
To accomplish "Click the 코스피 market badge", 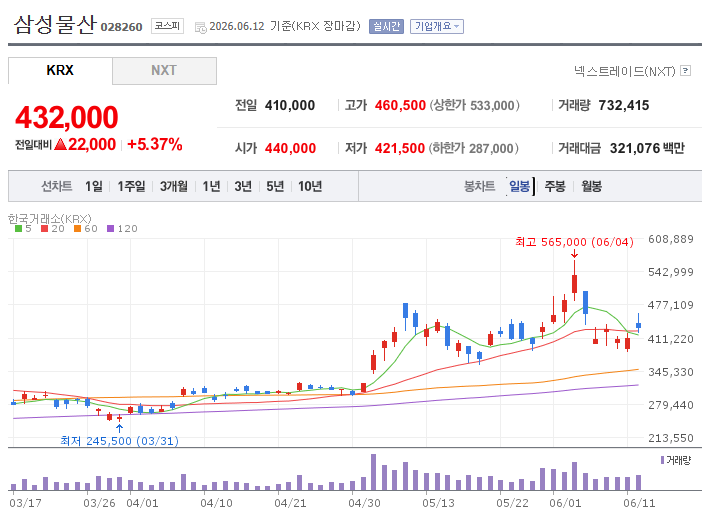I will click(167, 26).
